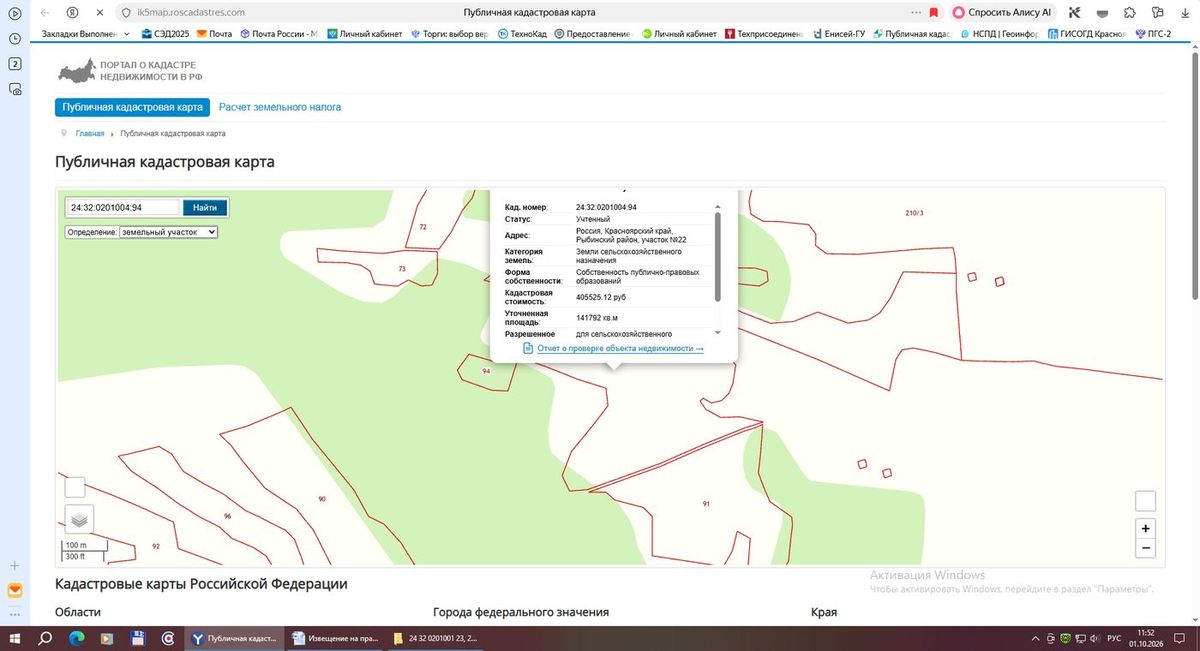The width and height of the screenshot is (1200, 651).
Task: Open Windows Start menu
Action: pos(16,638)
